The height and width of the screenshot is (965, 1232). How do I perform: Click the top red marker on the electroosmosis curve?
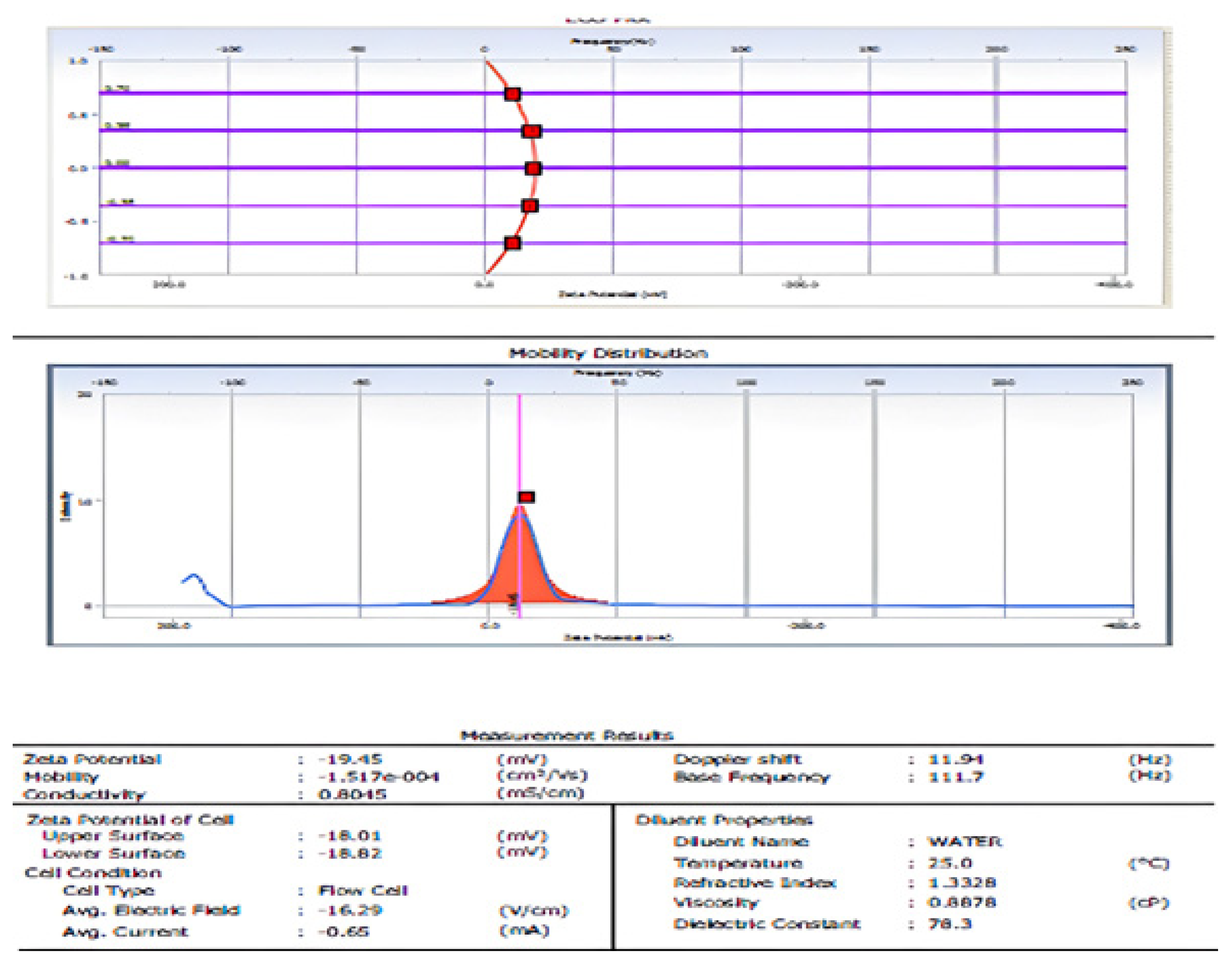tap(512, 94)
